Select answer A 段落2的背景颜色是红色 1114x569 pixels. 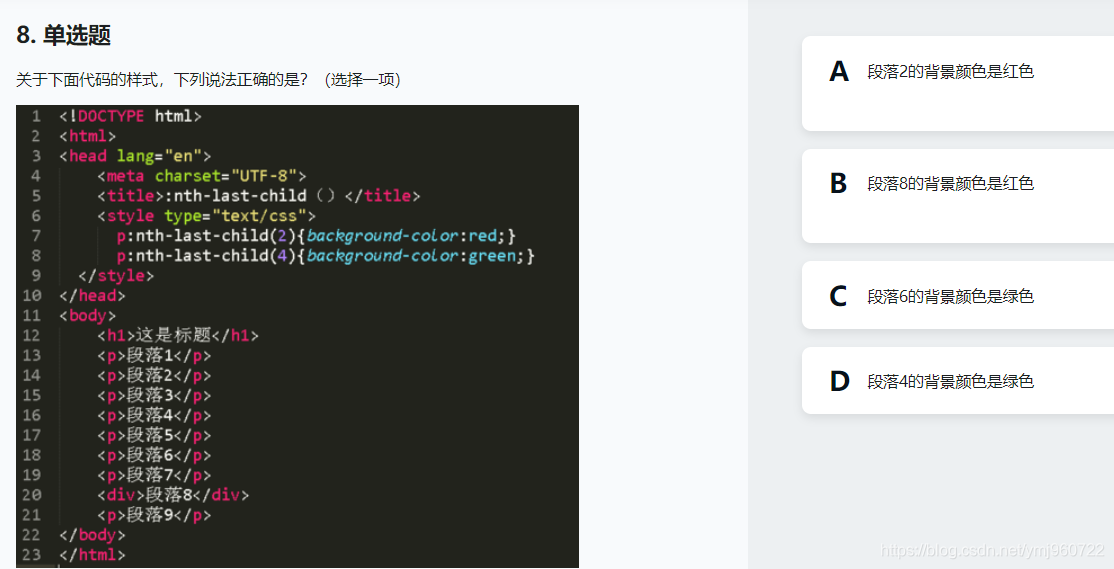coord(958,83)
